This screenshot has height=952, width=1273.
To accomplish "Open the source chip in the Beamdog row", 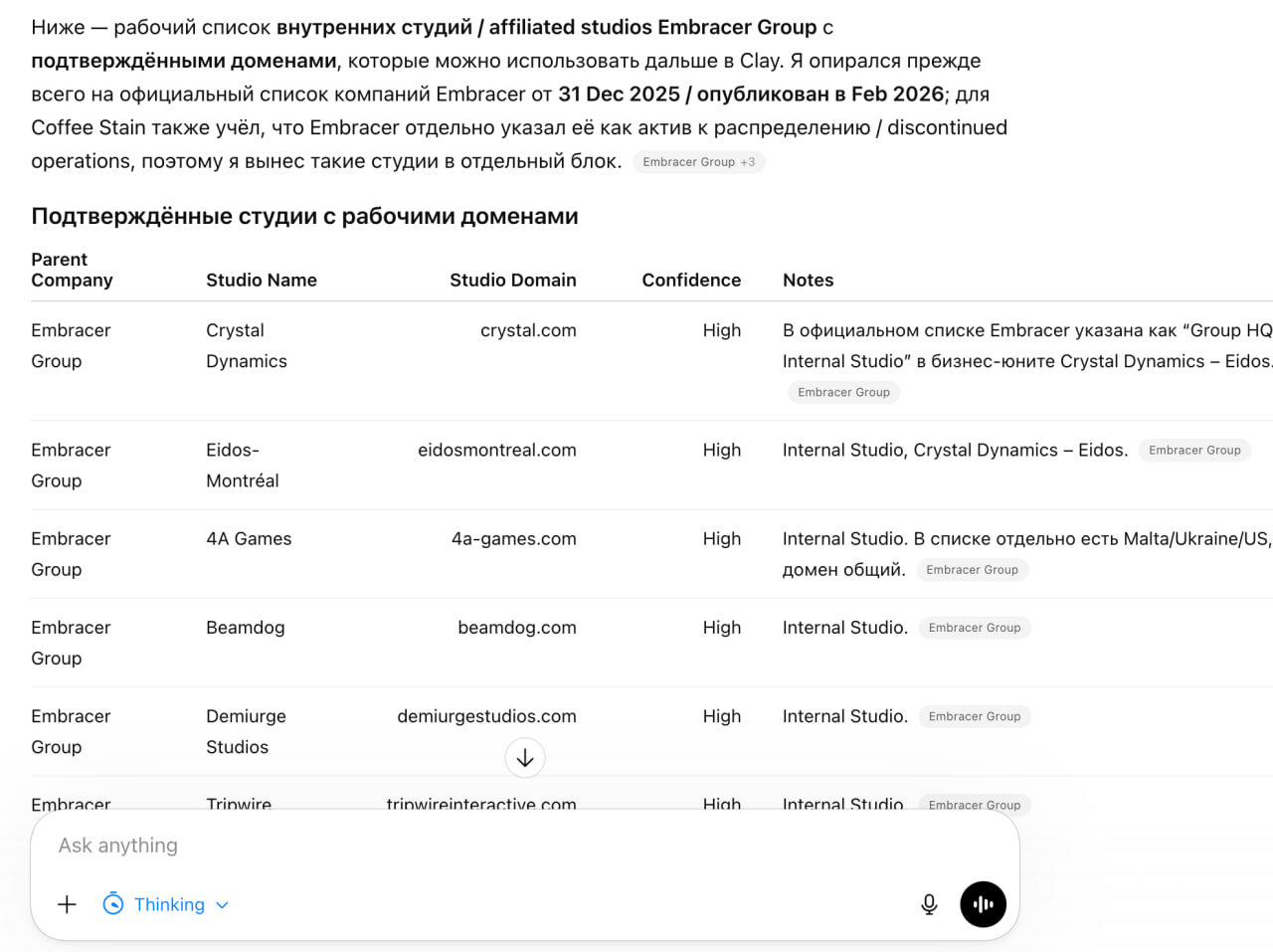I will tap(974, 628).
